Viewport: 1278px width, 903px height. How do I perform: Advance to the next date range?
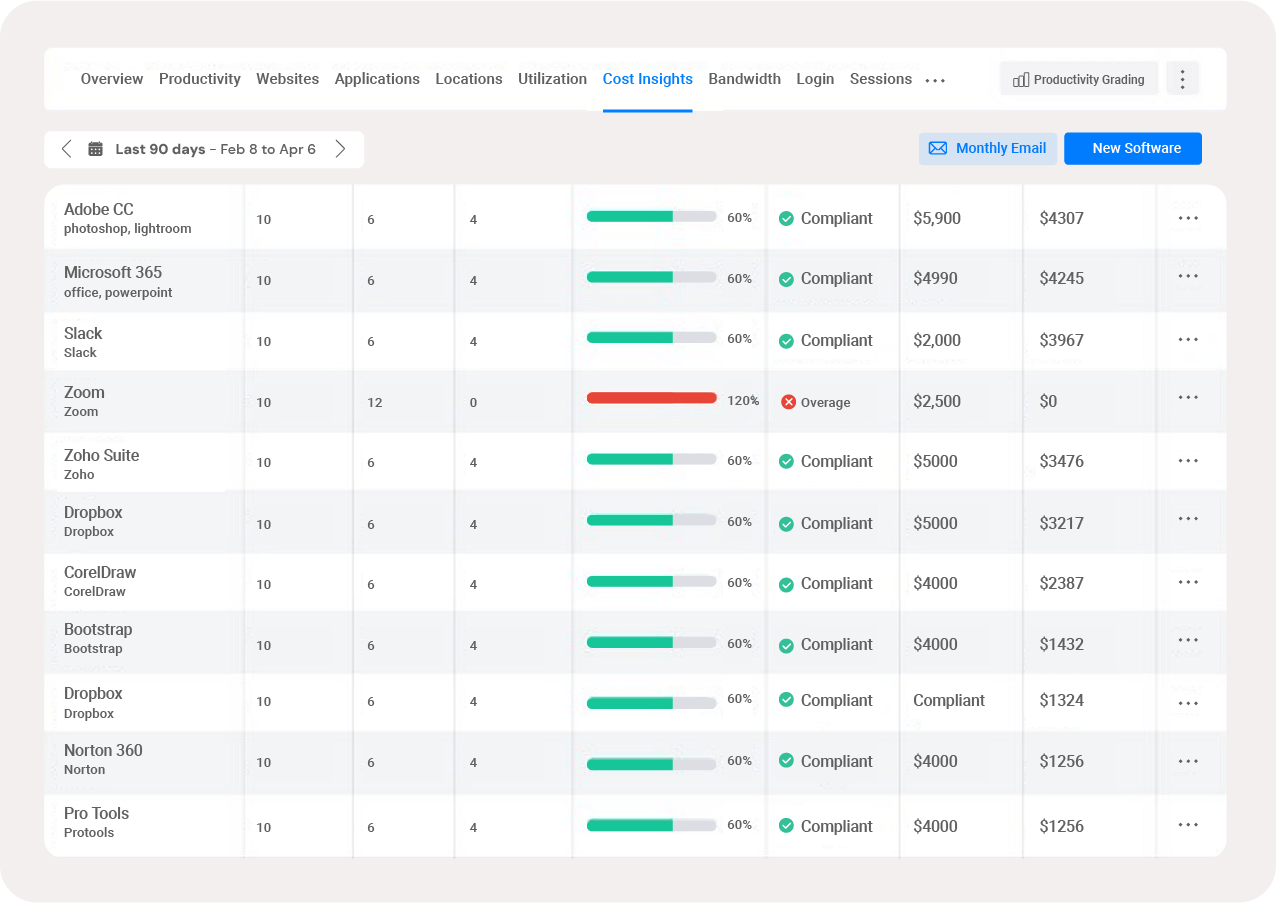click(x=340, y=149)
